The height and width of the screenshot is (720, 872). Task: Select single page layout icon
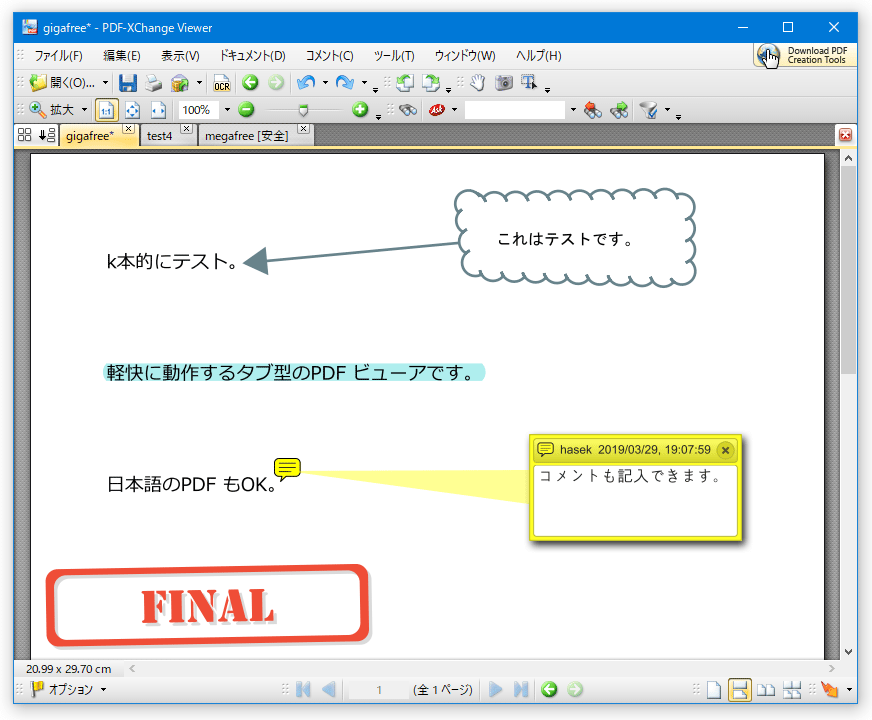click(714, 690)
